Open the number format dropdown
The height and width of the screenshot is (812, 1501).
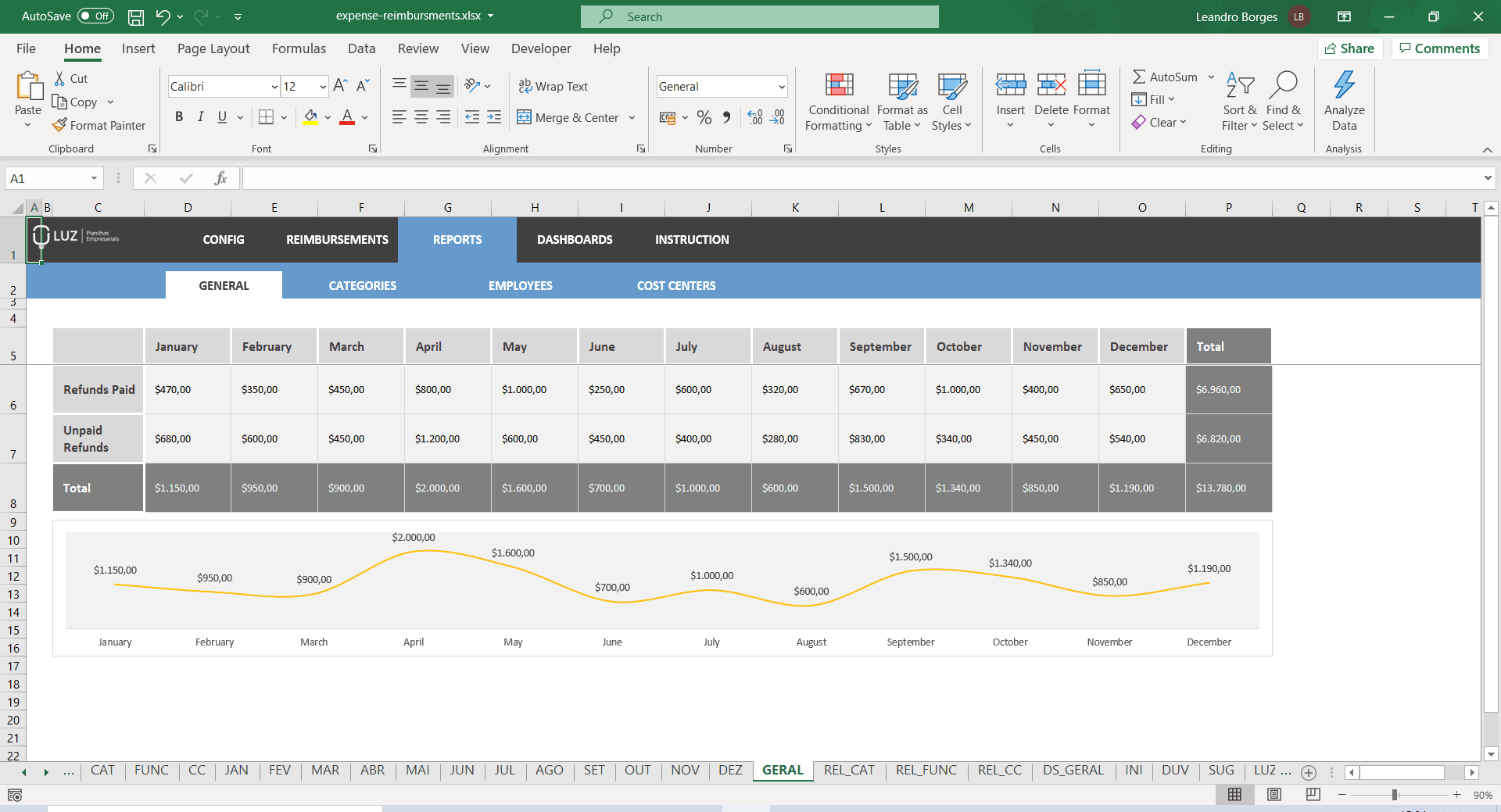click(781, 86)
